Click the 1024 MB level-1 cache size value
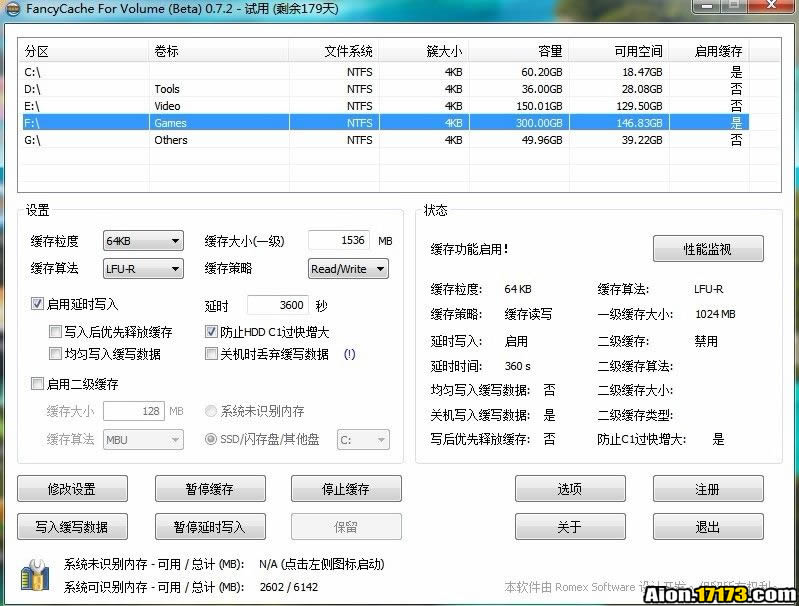The width and height of the screenshot is (799, 606). click(715, 314)
